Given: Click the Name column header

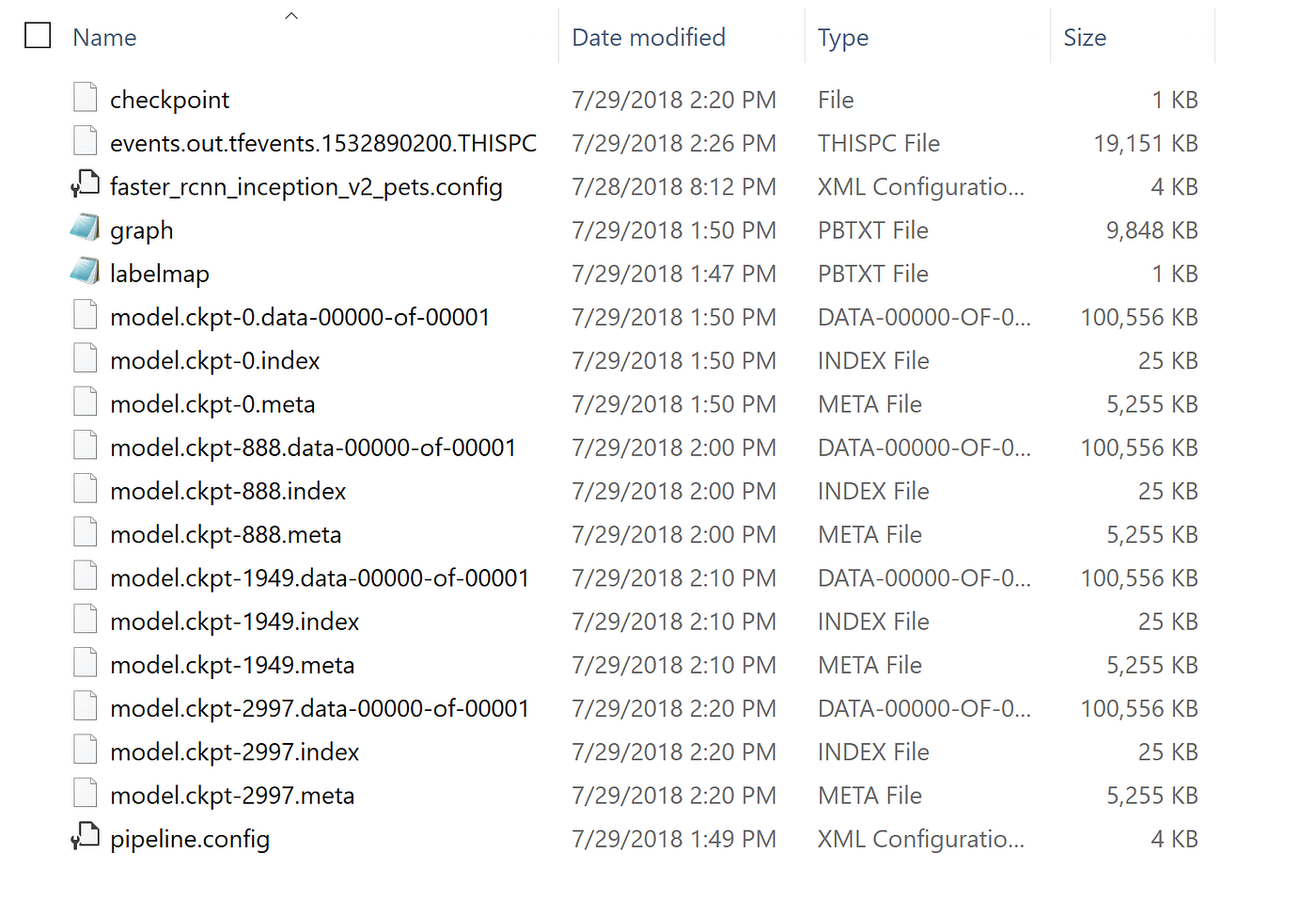Looking at the screenshot, I should tap(103, 37).
